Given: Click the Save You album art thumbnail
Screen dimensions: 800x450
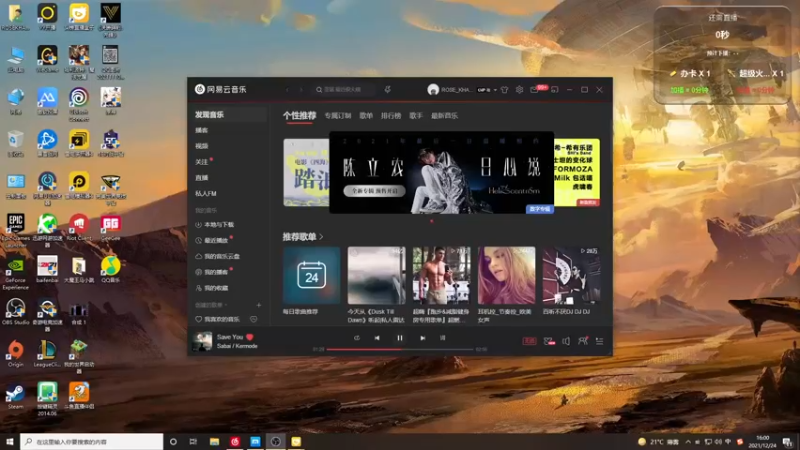Looking at the screenshot, I should tap(202, 341).
